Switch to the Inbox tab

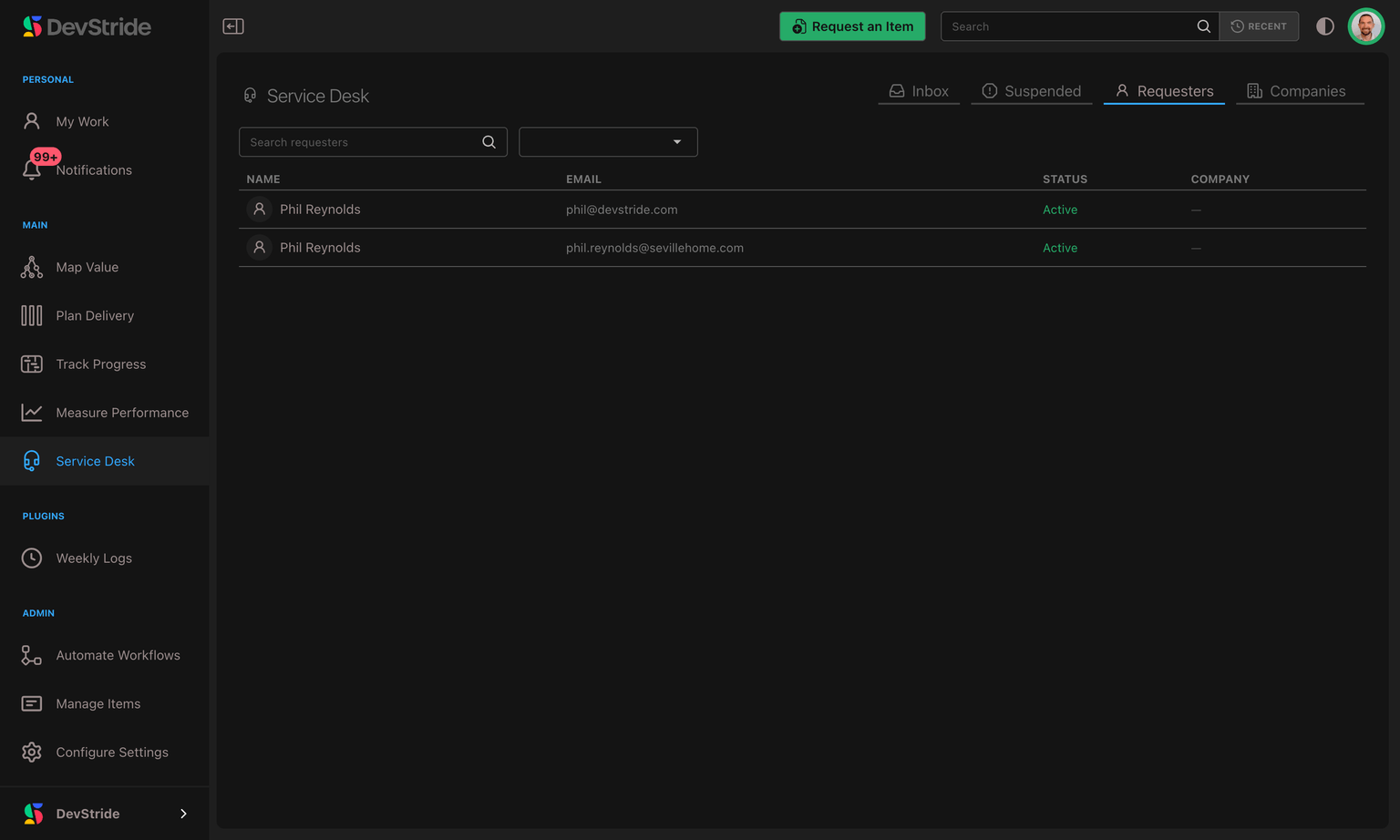919,91
